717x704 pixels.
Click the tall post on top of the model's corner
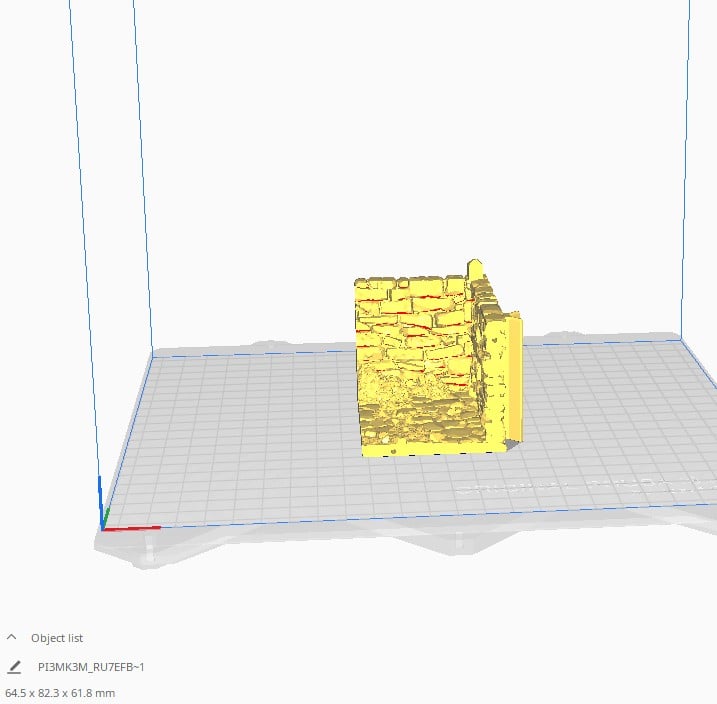[475, 269]
